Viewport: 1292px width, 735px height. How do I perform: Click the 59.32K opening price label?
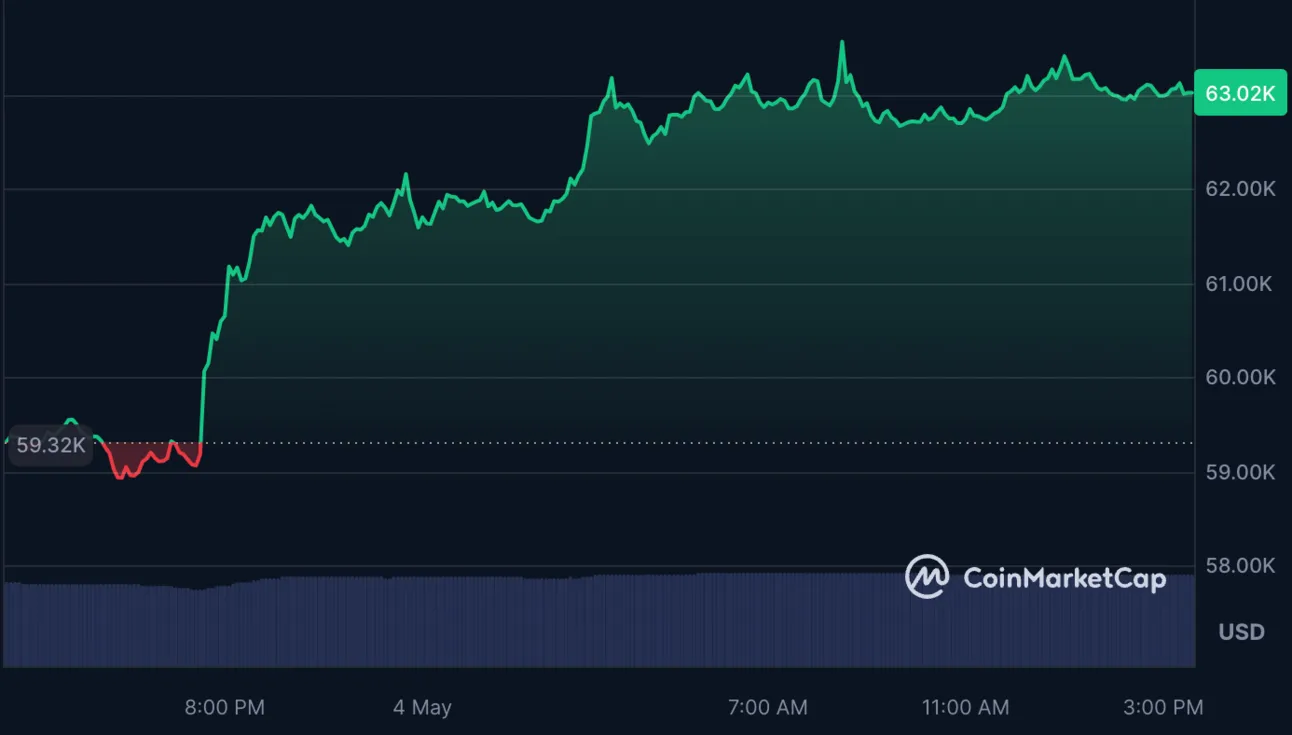coord(50,446)
